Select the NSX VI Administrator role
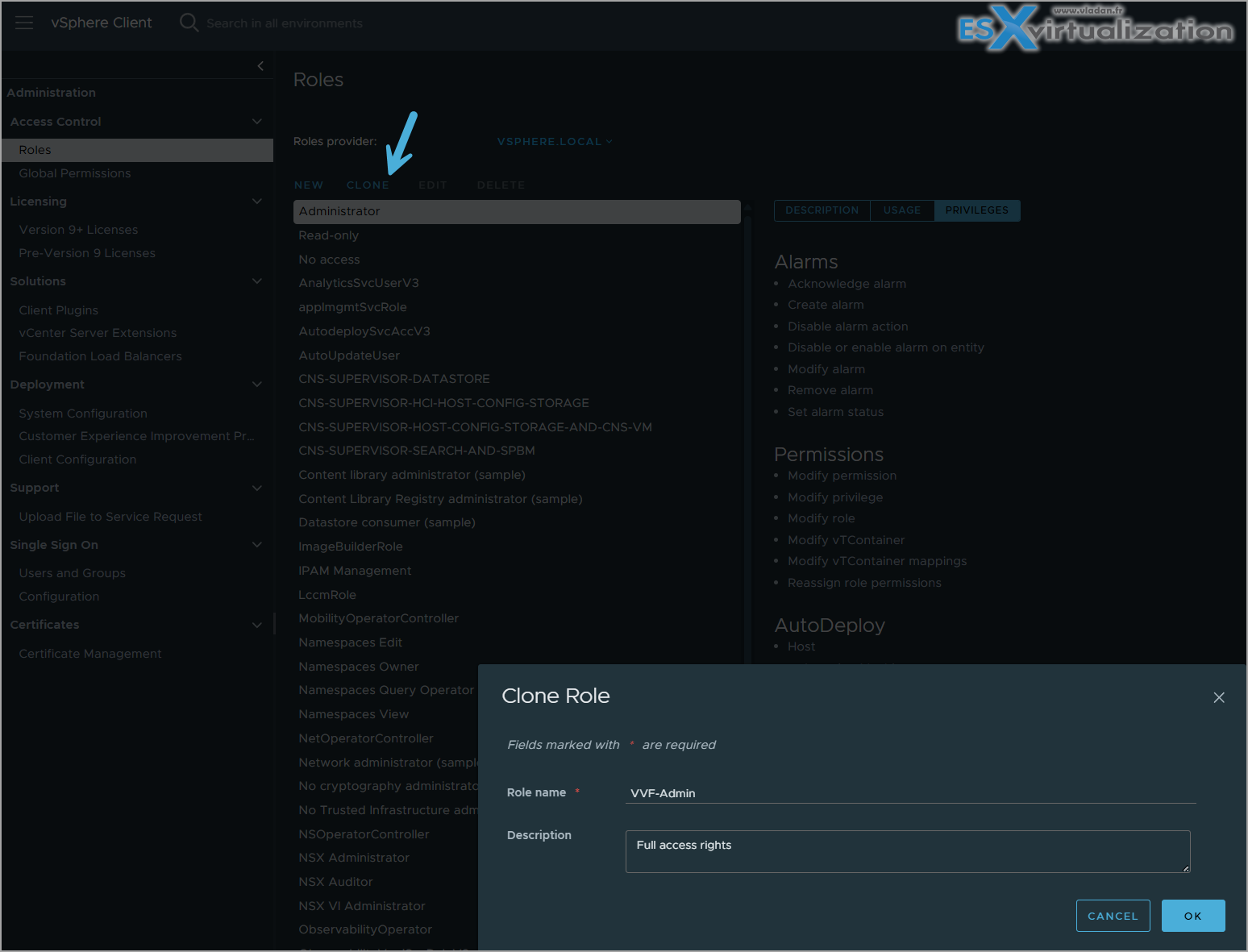 (362, 906)
